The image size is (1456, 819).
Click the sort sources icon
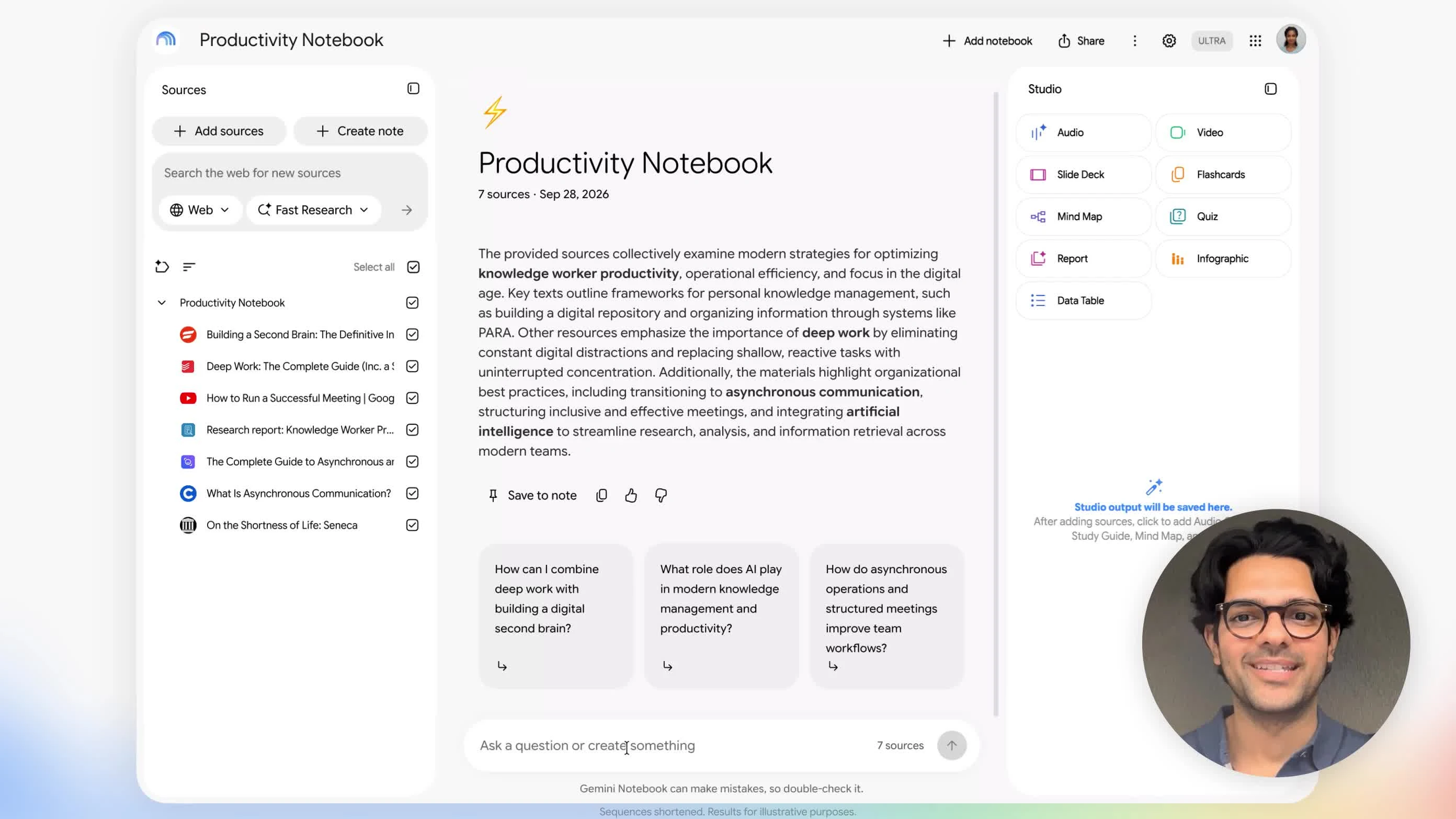[x=189, y=267]
